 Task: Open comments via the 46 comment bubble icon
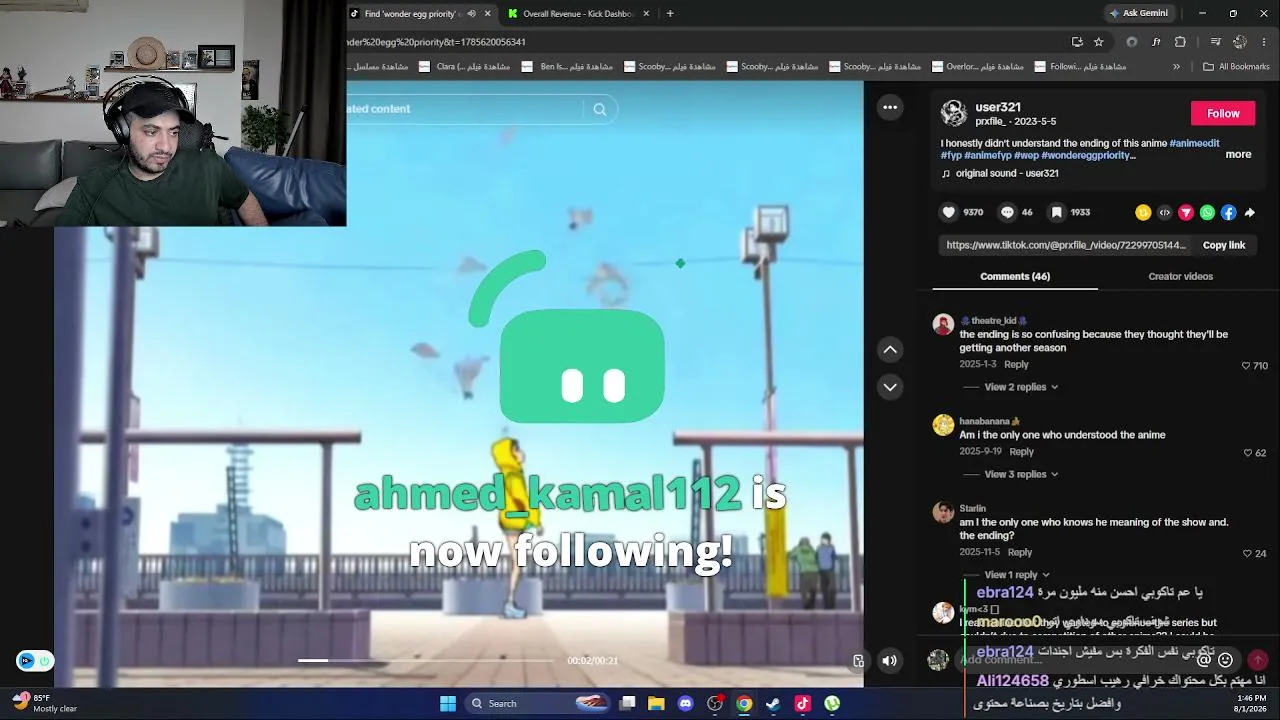coord(1007,212)
